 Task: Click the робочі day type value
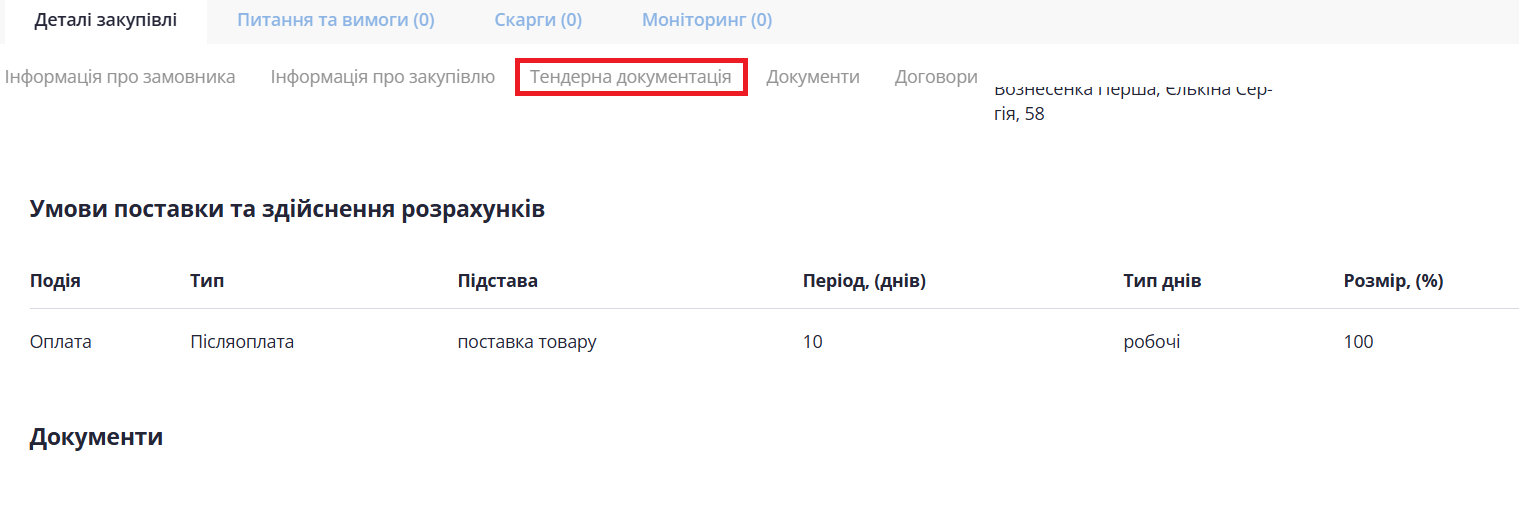[x=1151, y=342]
